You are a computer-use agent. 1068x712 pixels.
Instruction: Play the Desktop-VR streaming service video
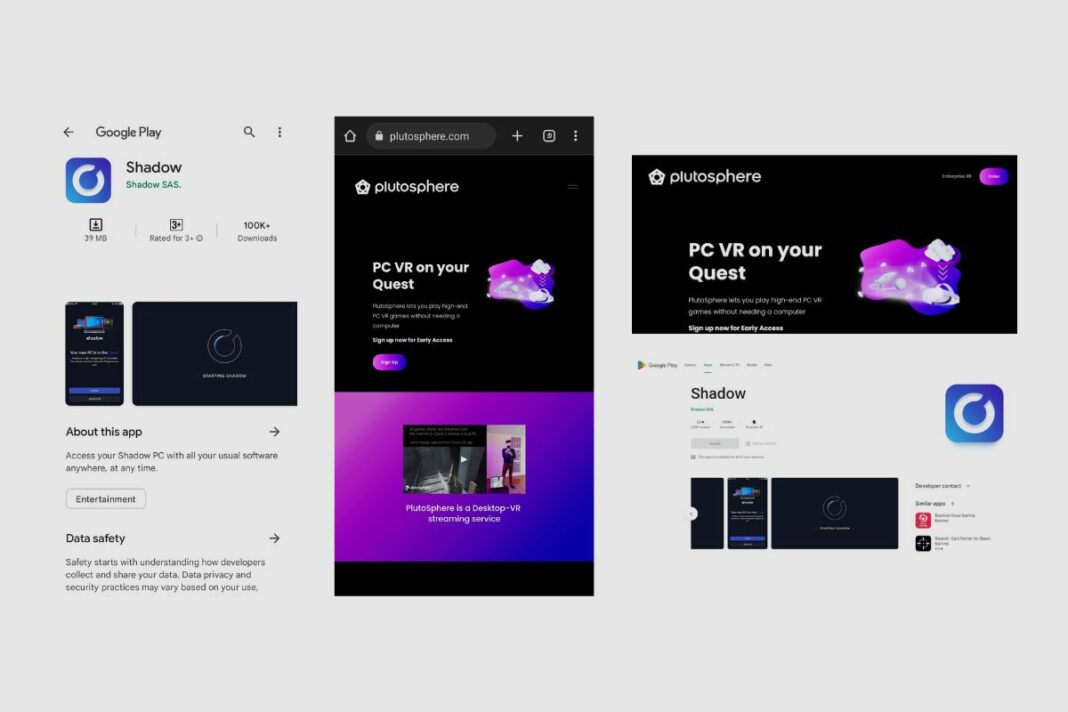pos(464,459)
